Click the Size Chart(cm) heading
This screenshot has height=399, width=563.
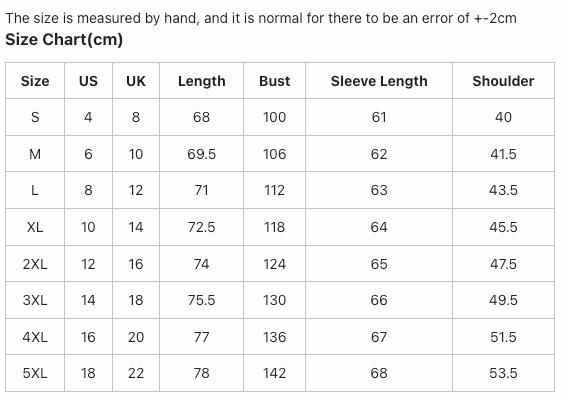[64, 39]
